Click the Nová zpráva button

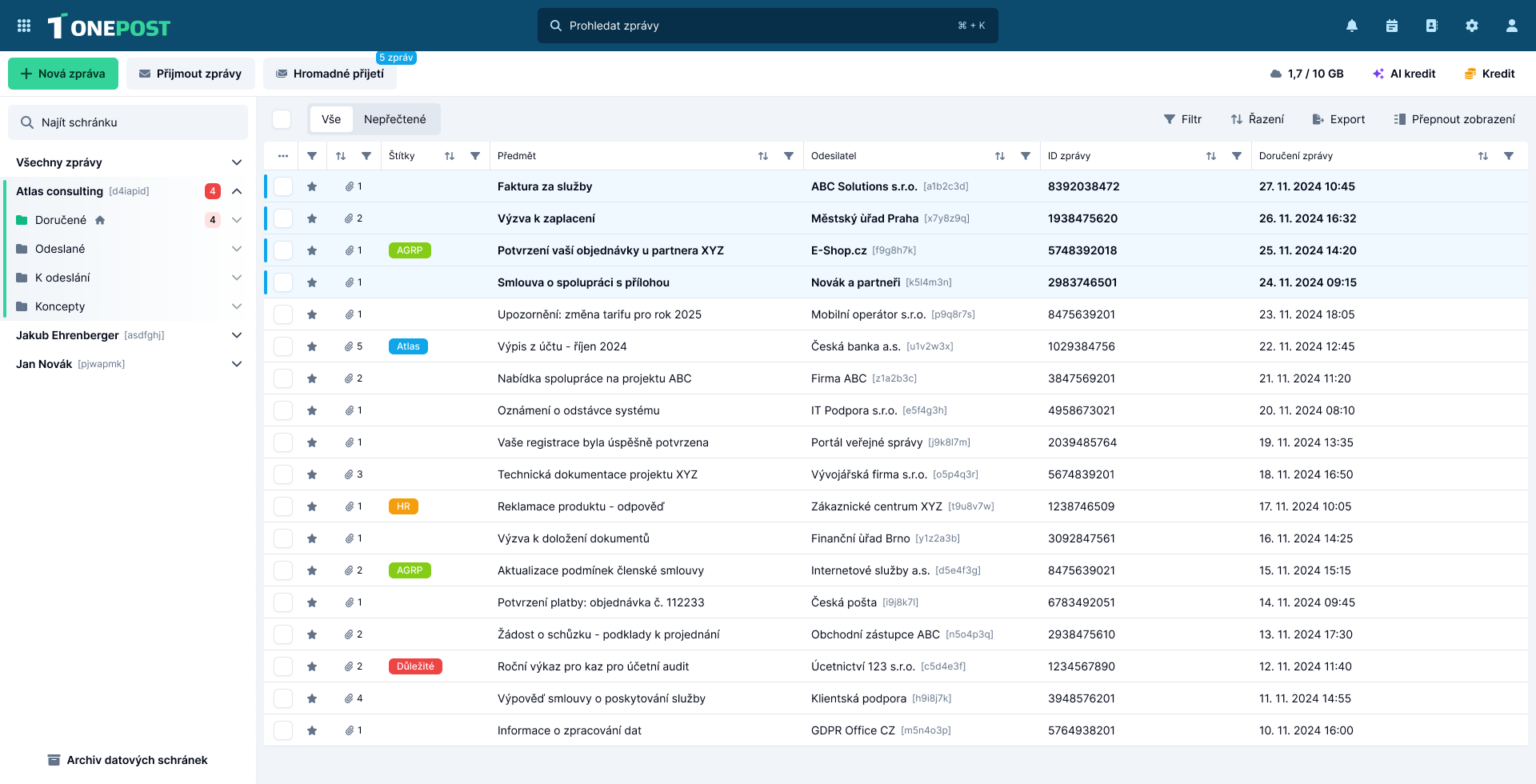click(63, 74)
